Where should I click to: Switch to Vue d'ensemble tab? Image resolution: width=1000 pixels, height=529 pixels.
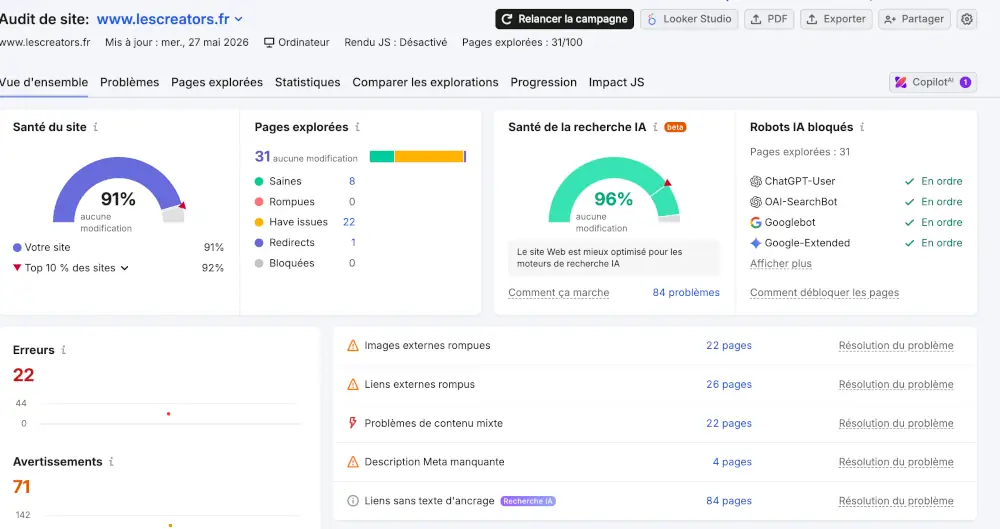(x=44, y=82)
